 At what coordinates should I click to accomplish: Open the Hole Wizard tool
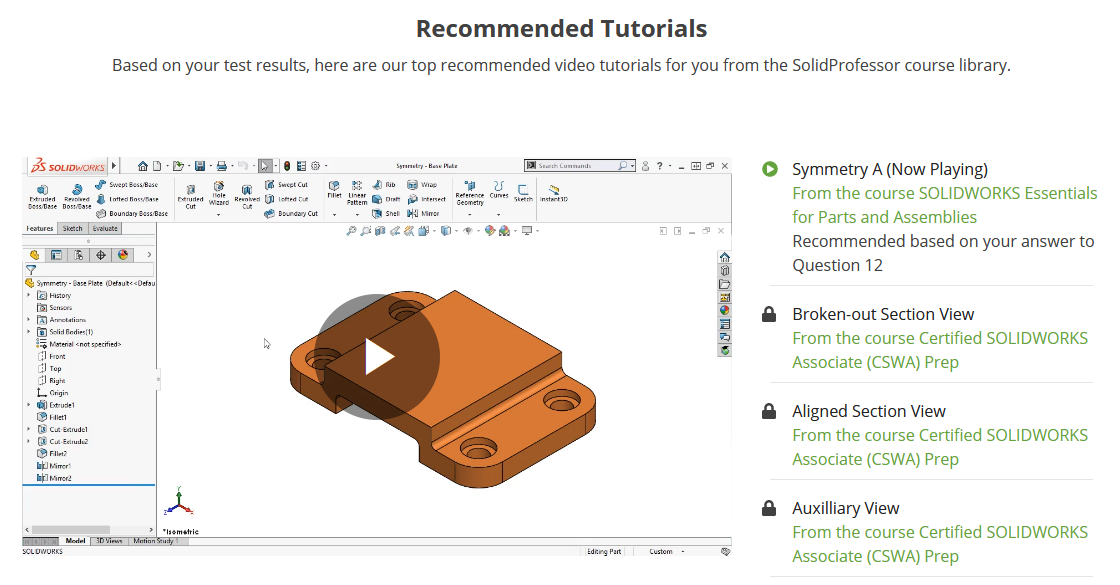[218, 194]
